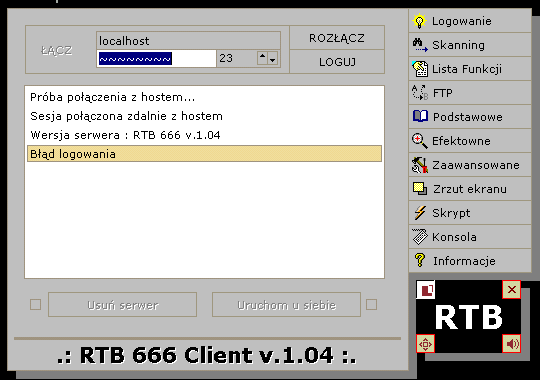The height and width of the screenshot is (380, 540).
Task: Select Skanning binoculars icon
Action: [x=420, y=45]
